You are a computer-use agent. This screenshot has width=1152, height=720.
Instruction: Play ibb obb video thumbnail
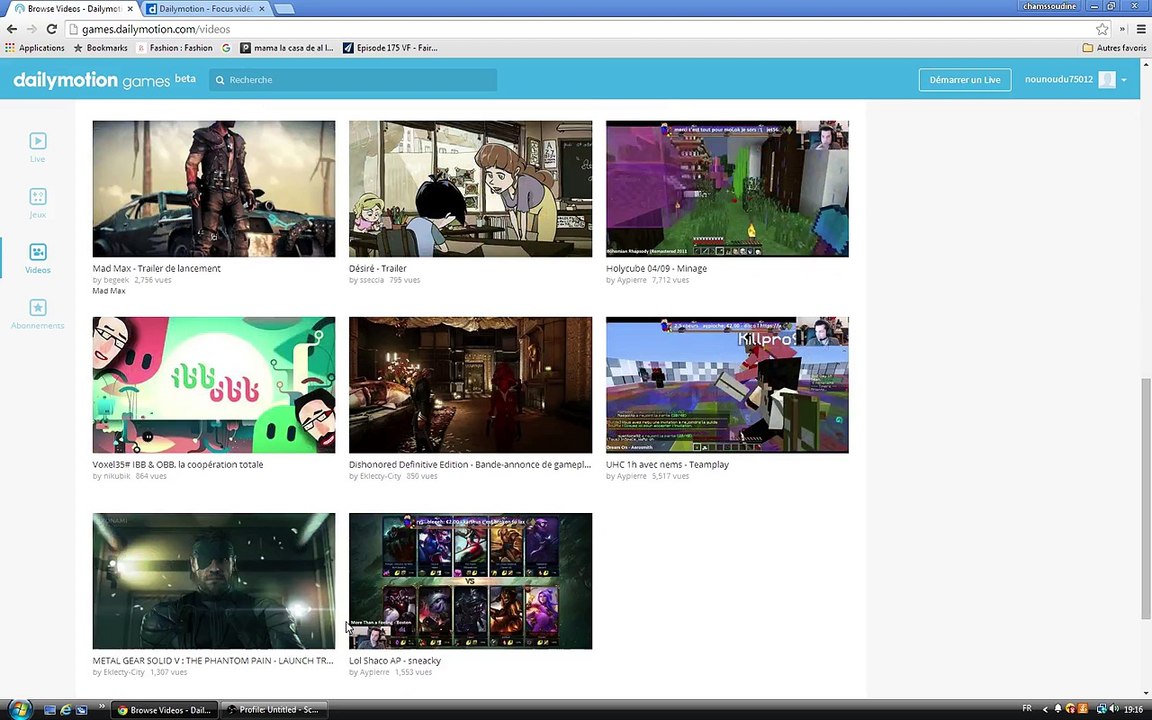(214, 385)
